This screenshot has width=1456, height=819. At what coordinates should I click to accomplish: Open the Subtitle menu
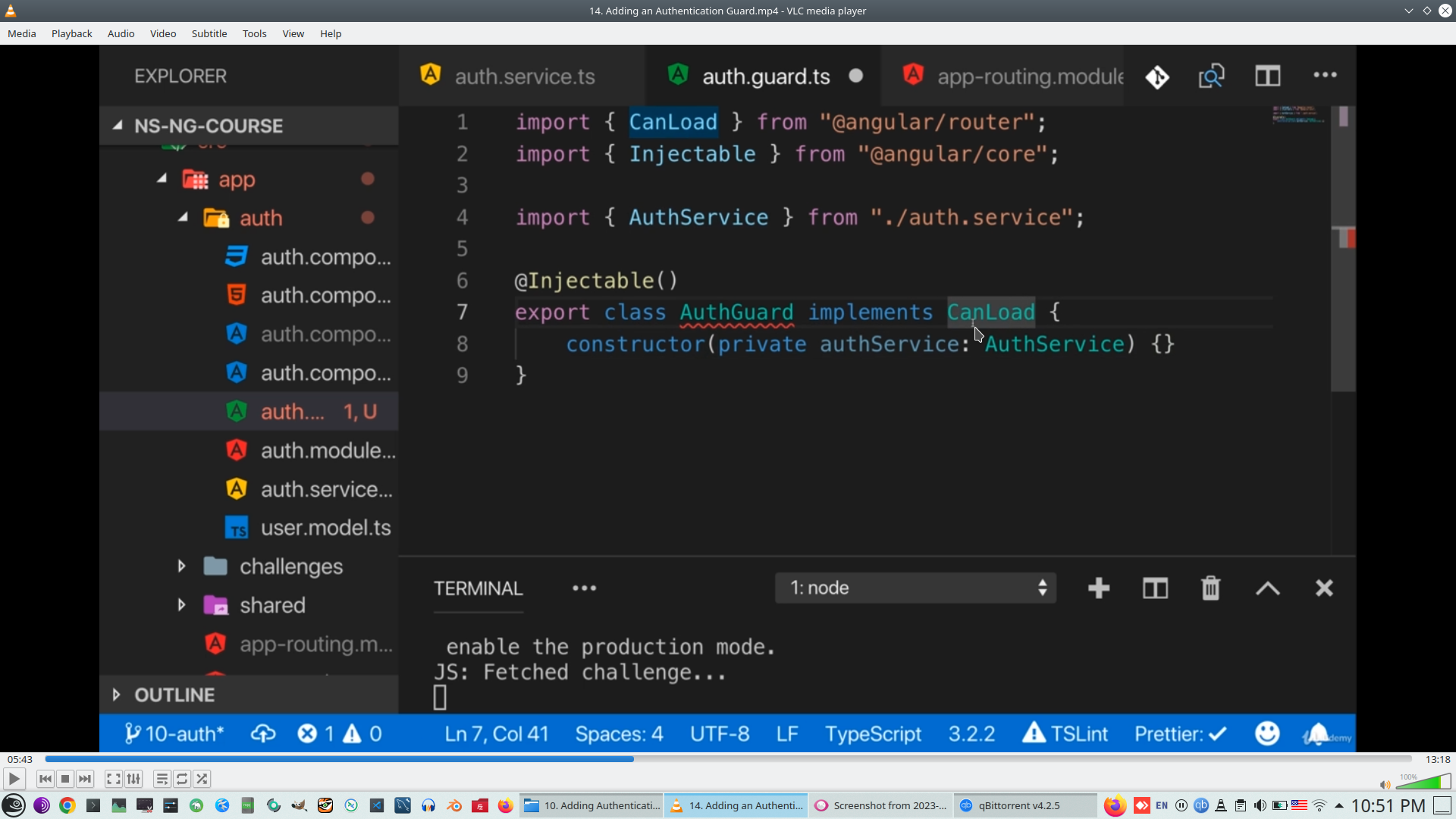(x=209, y=33)
